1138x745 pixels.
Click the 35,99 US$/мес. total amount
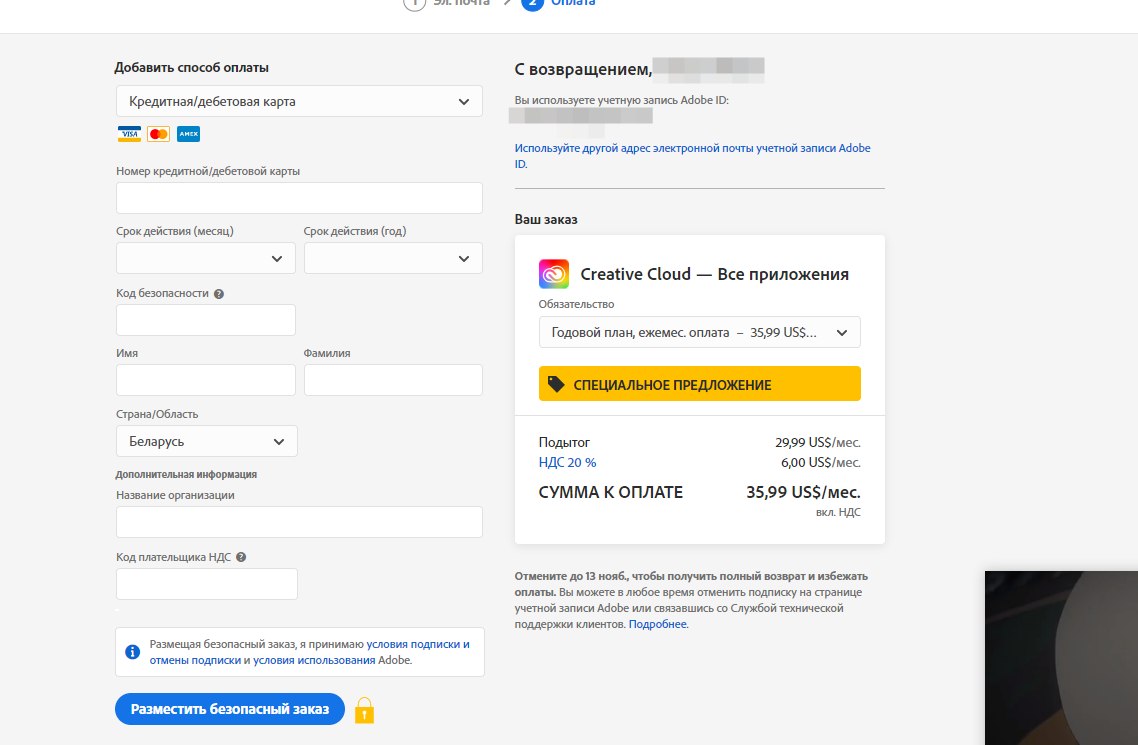point(803,492)
